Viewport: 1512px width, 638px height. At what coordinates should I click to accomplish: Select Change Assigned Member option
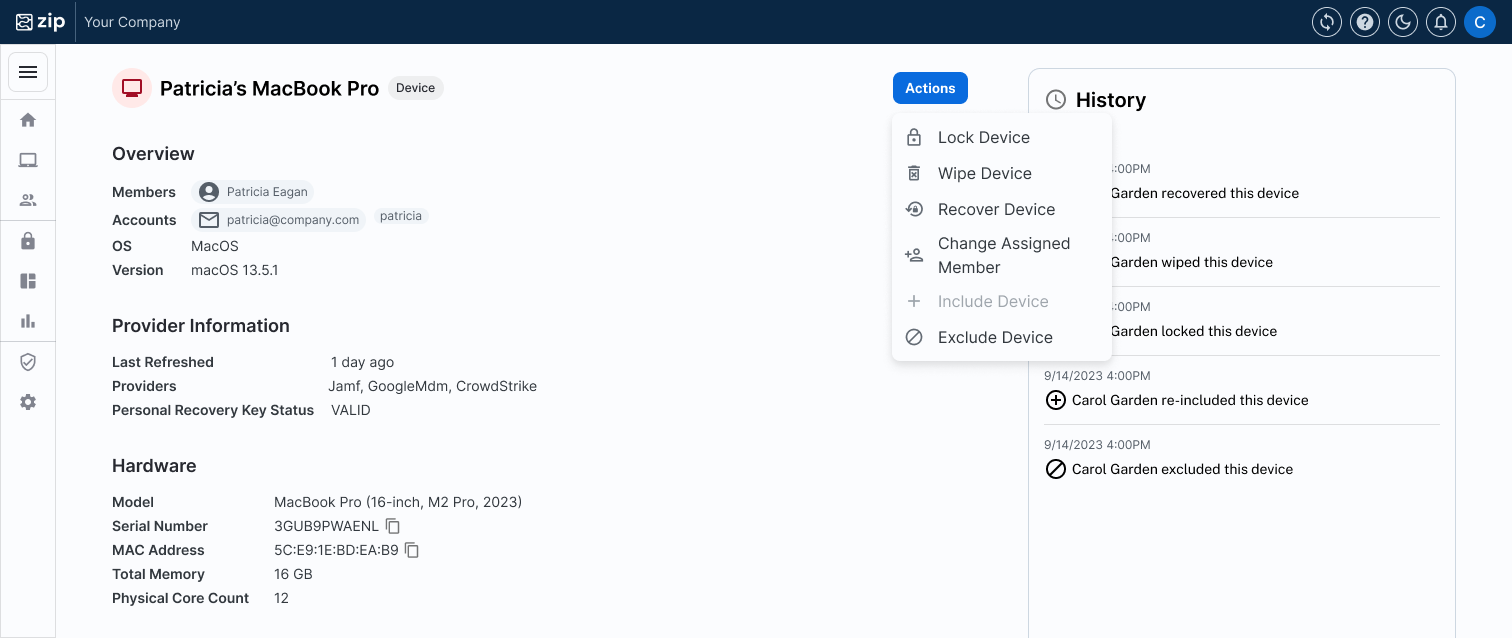(1003, 255)
